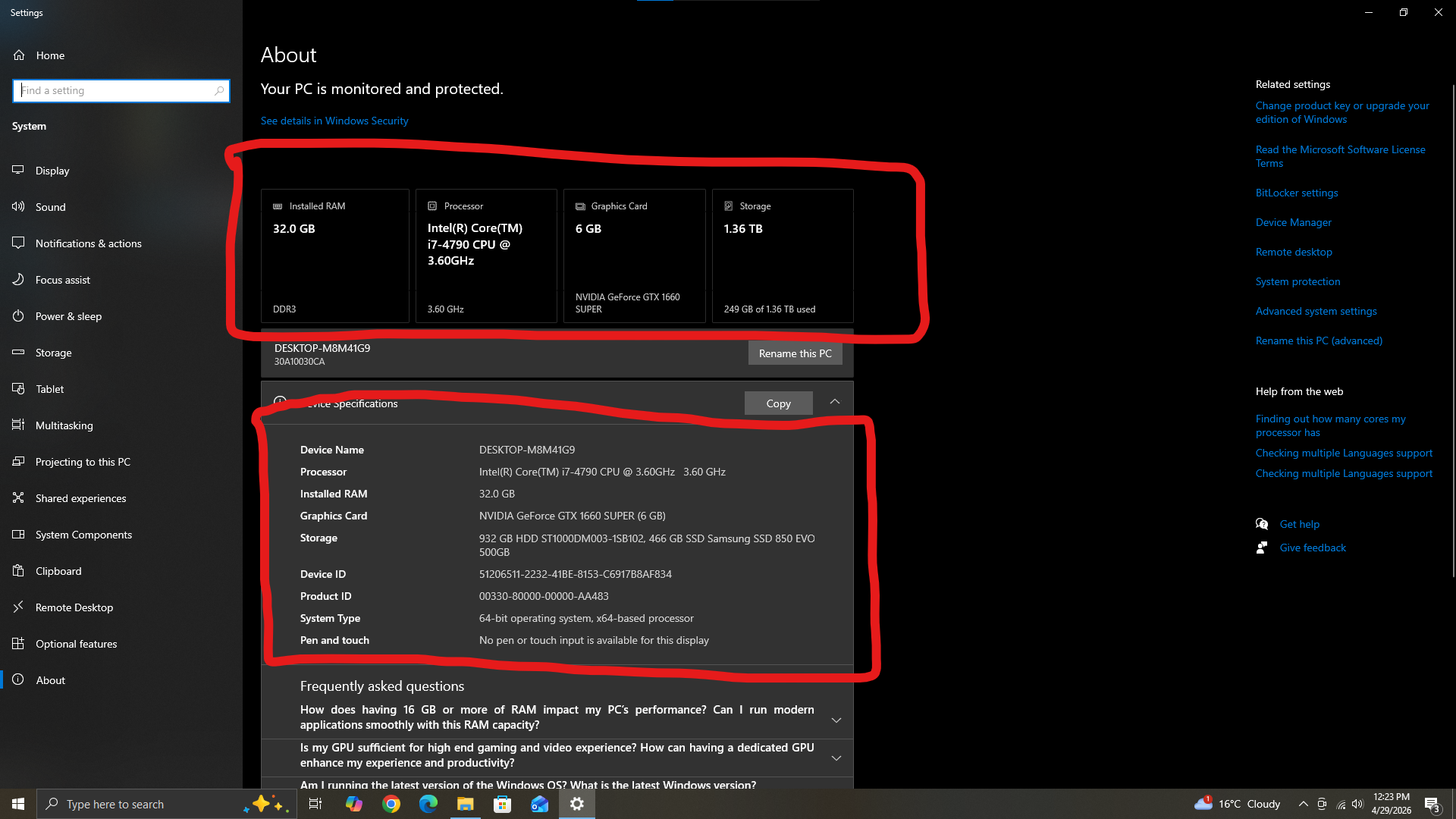Open volume control in system tray
The height and width of the screenshot is (819, 1456).
pos(1357,804)
